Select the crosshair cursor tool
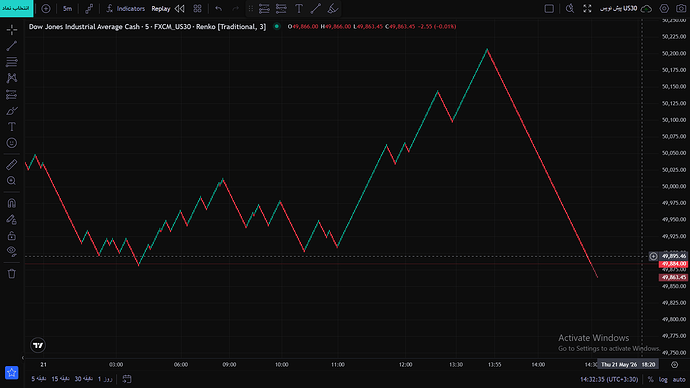The height and width of the screenshot is (388, 690). 12,30
